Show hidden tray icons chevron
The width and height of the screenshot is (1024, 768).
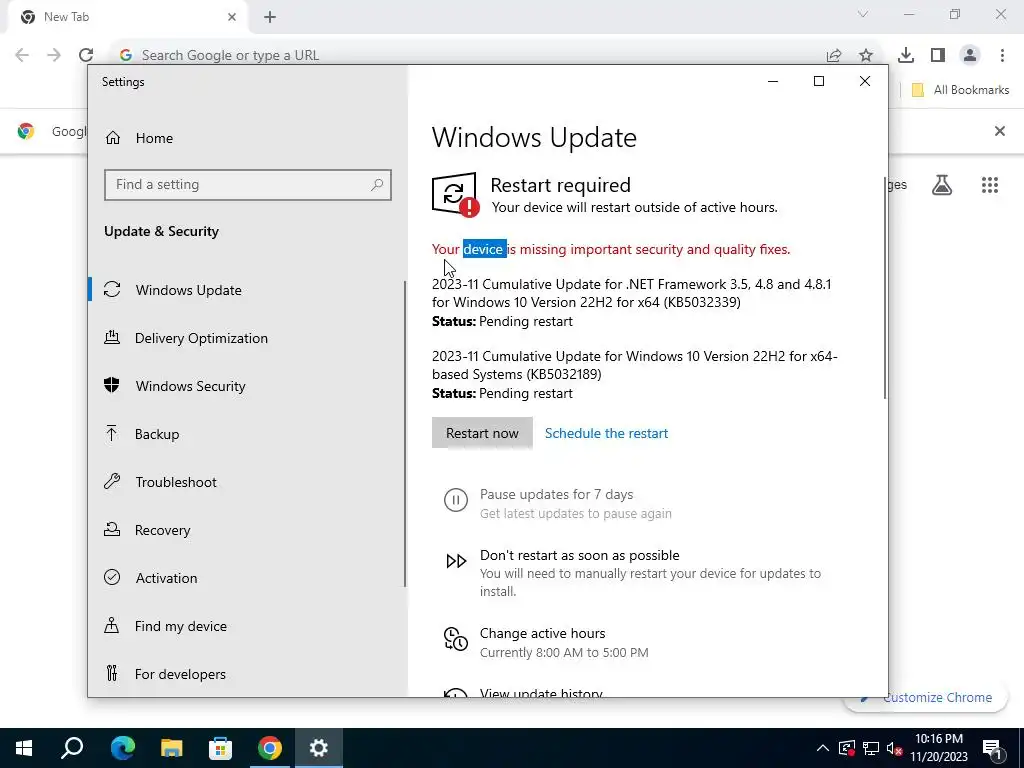coord(823,748)
